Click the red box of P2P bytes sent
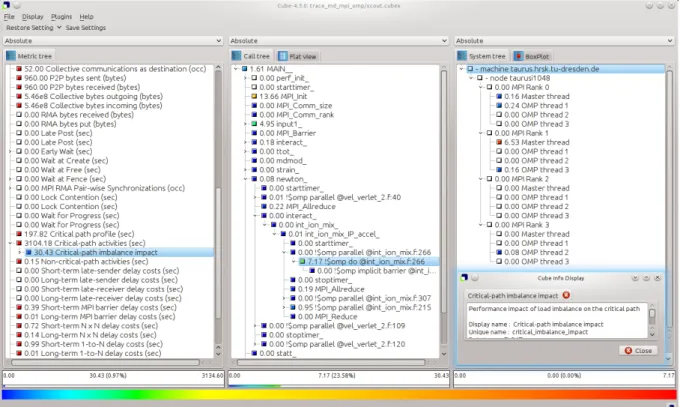680x407 pixels. [x=19, y=78]
